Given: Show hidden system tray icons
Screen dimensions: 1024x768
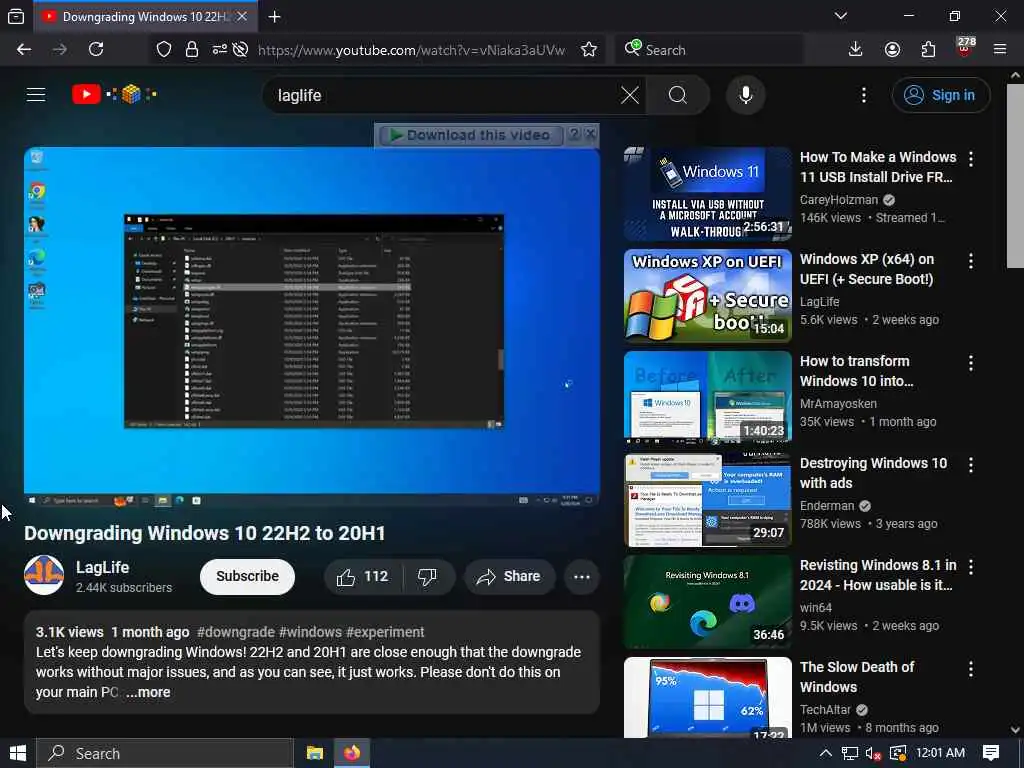Looking at the screenshot, I should coord(825,754).
